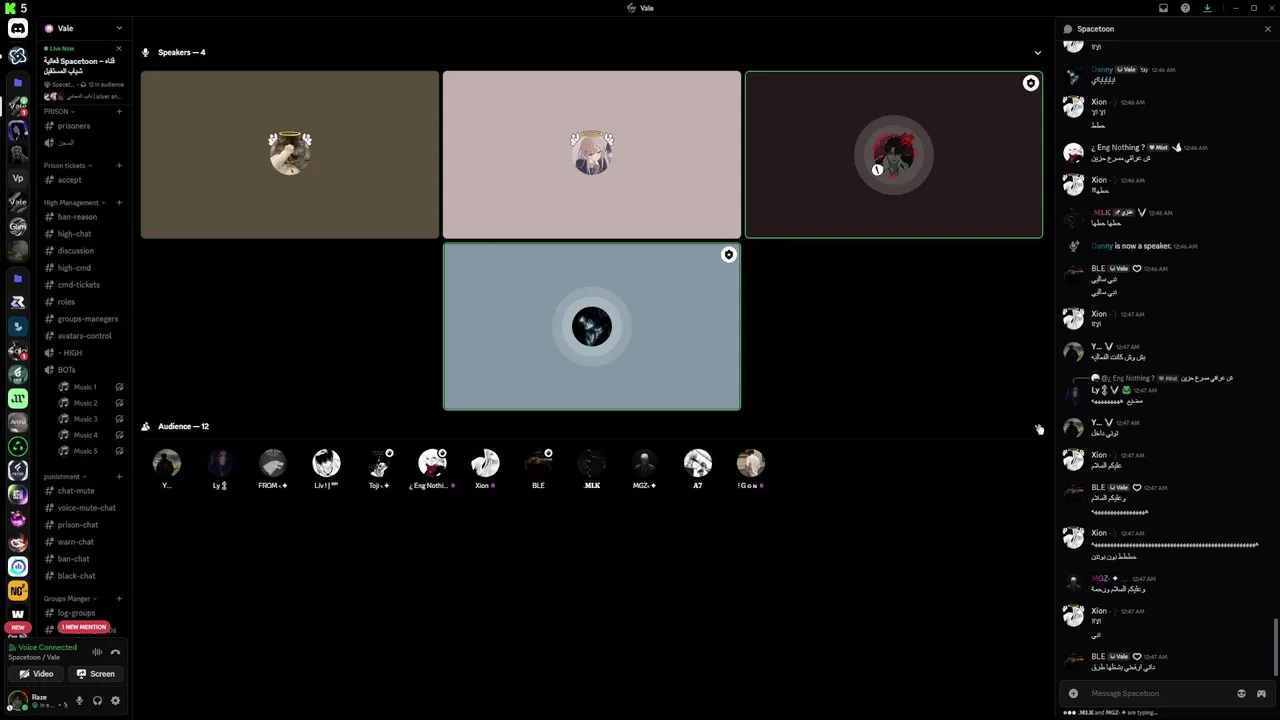
Task: Open the help icon in title bar
Action: [x=1185, y=8]
